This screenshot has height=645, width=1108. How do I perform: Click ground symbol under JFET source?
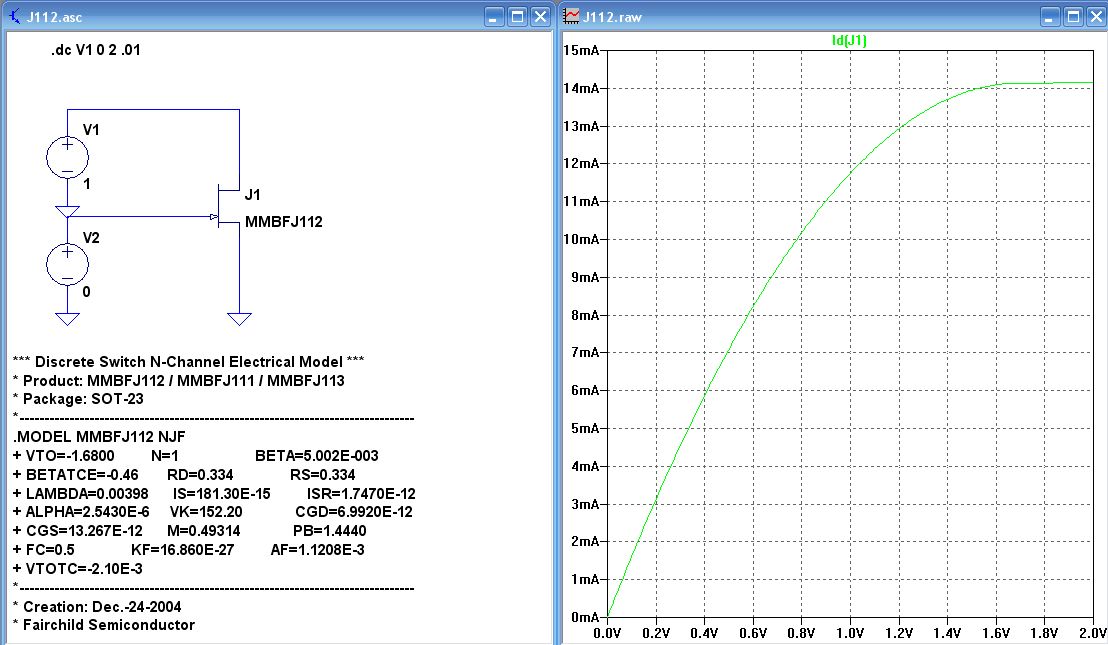pyautogui.click(x=240, y=319)
